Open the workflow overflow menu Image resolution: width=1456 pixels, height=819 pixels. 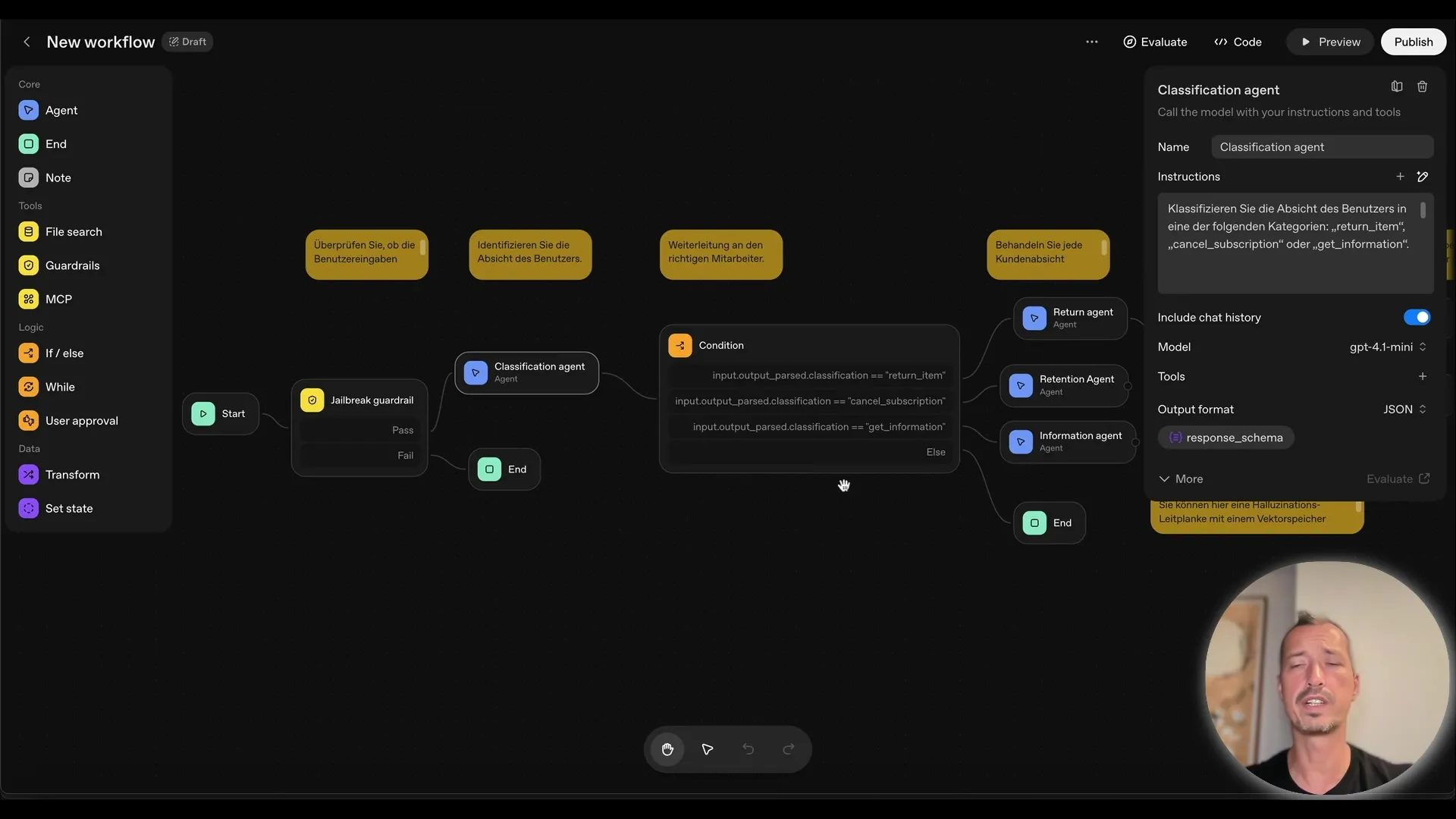point(1092,42)
